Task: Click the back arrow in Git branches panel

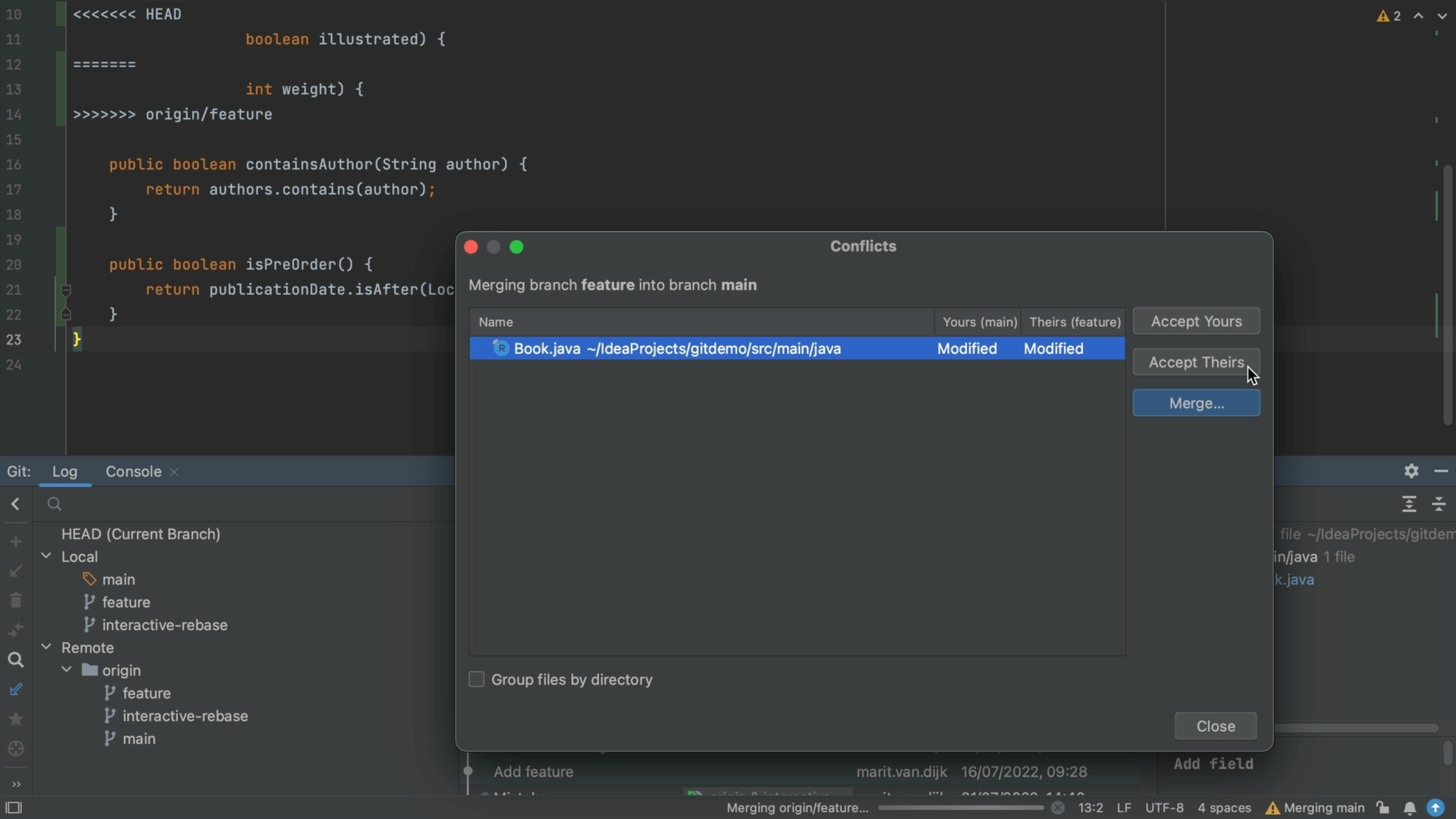Action: click(15, 504)
